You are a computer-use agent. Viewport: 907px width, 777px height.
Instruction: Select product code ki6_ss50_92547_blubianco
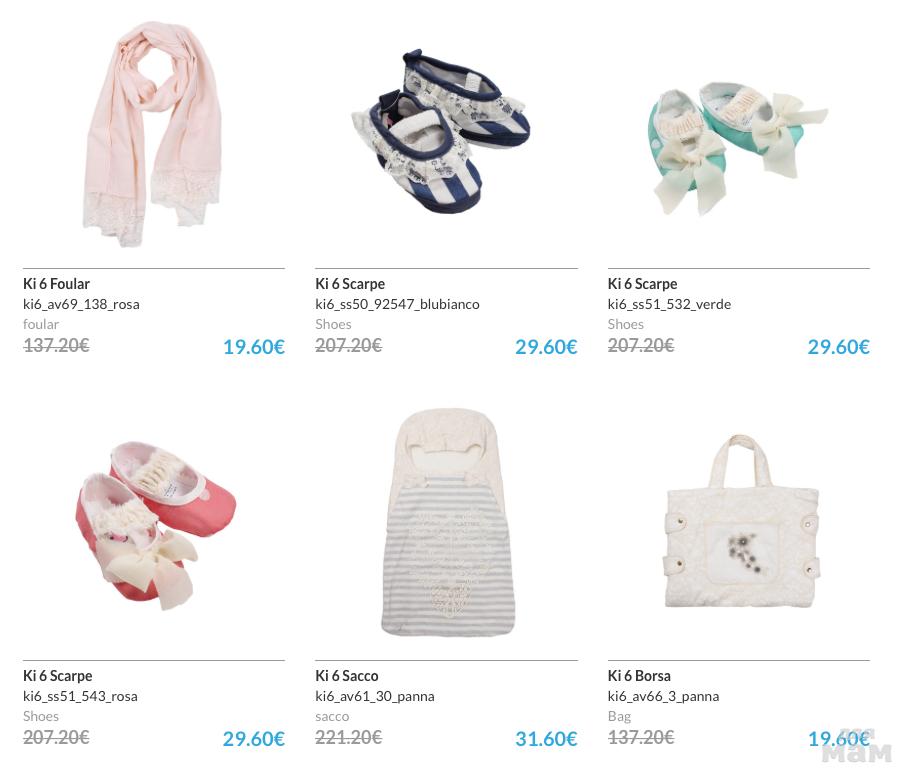[x=397, y=304]
